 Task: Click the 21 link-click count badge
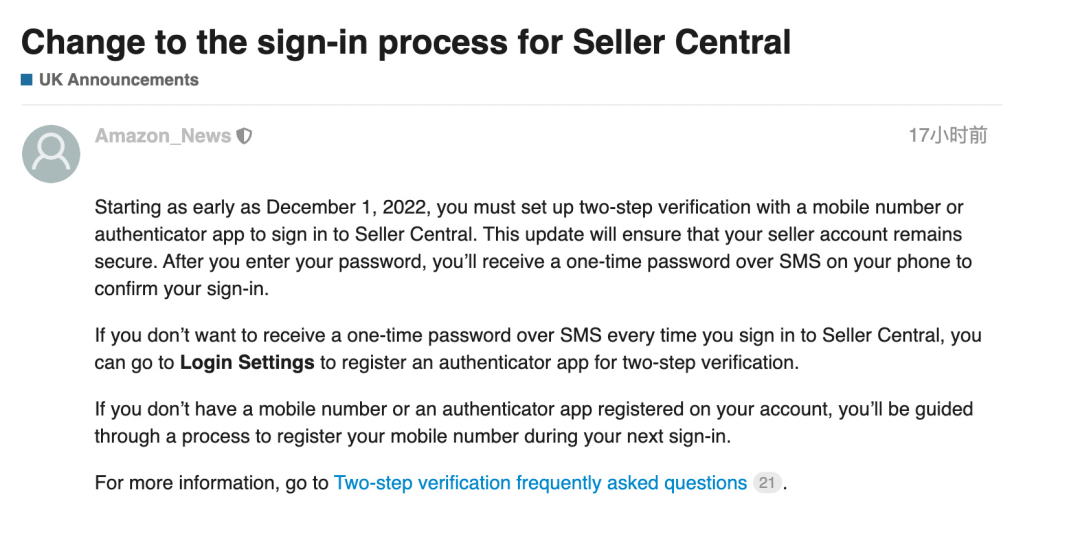(x=767, y=483)
